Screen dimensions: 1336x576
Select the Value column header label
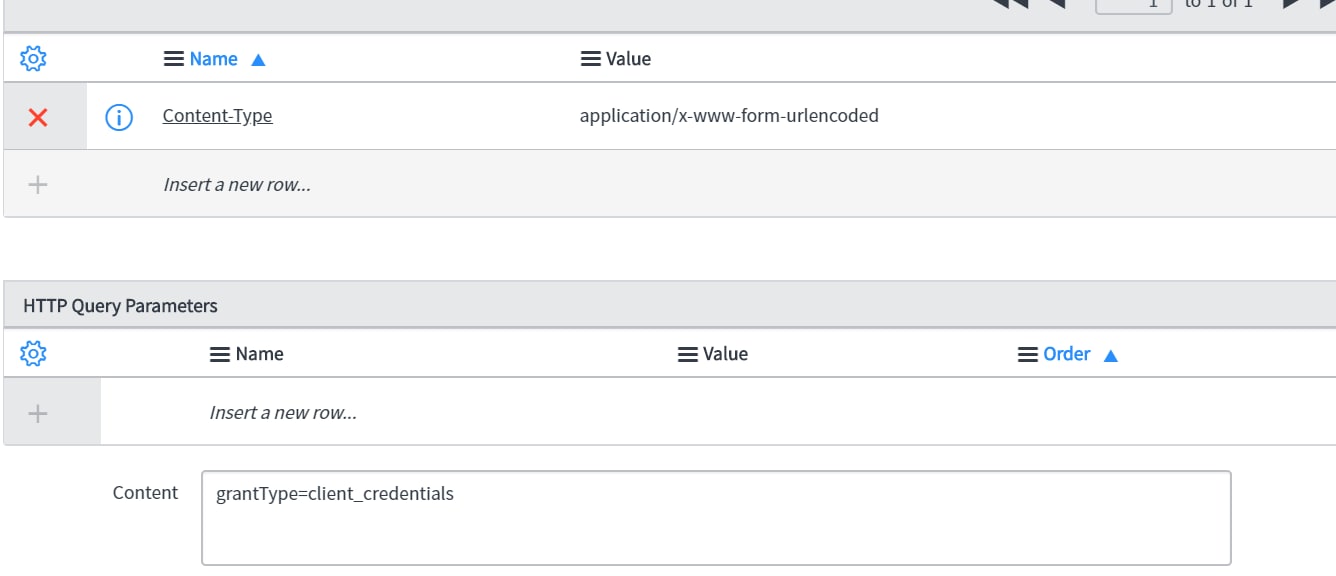click(629, 58)
